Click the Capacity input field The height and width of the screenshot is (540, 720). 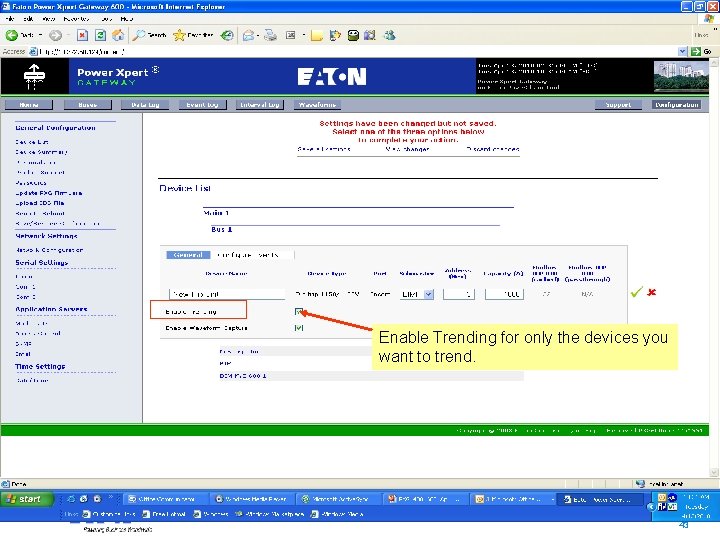(x=504, y=294)
